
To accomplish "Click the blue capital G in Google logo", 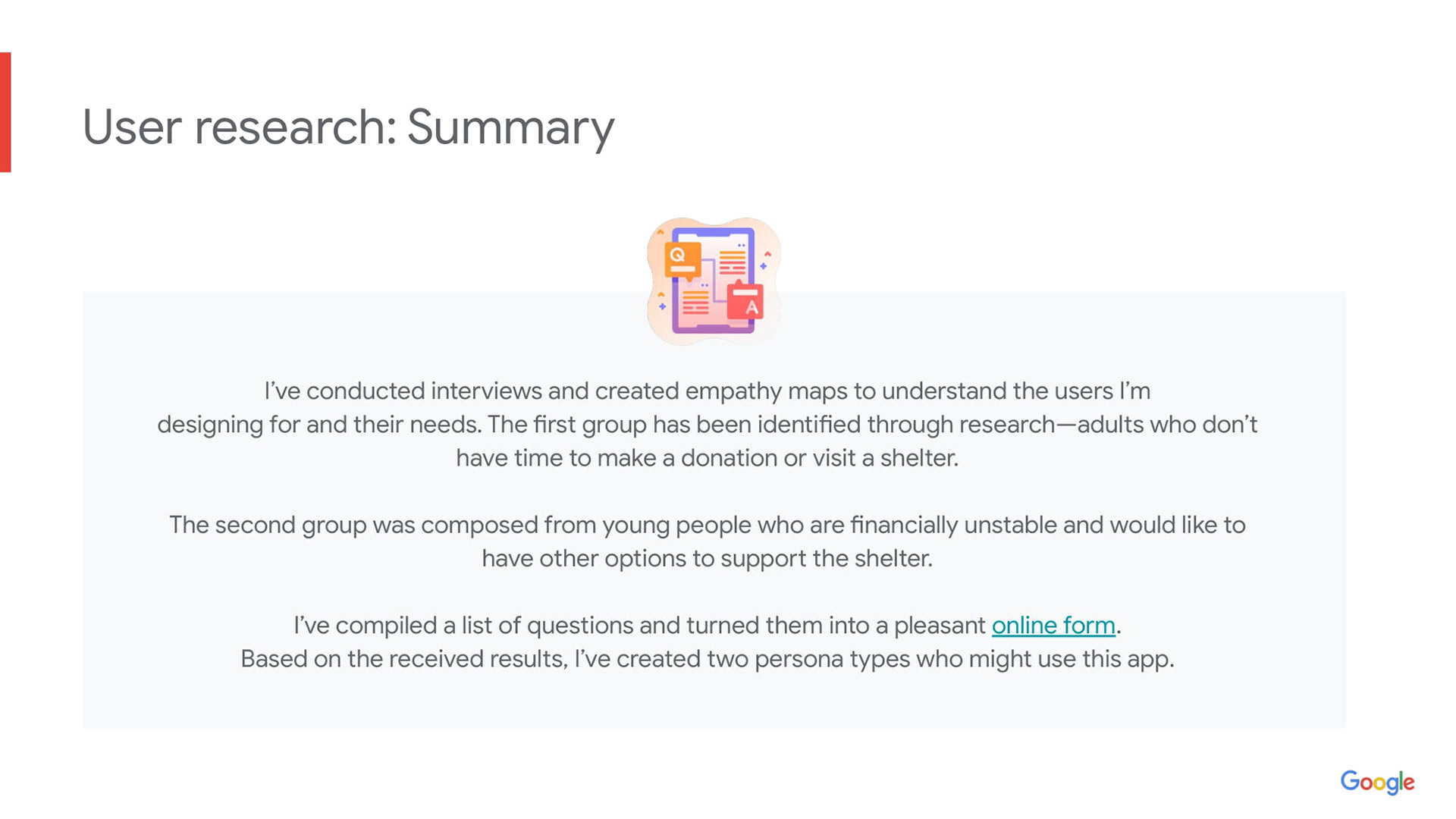I will click(x=1350, y=780).
